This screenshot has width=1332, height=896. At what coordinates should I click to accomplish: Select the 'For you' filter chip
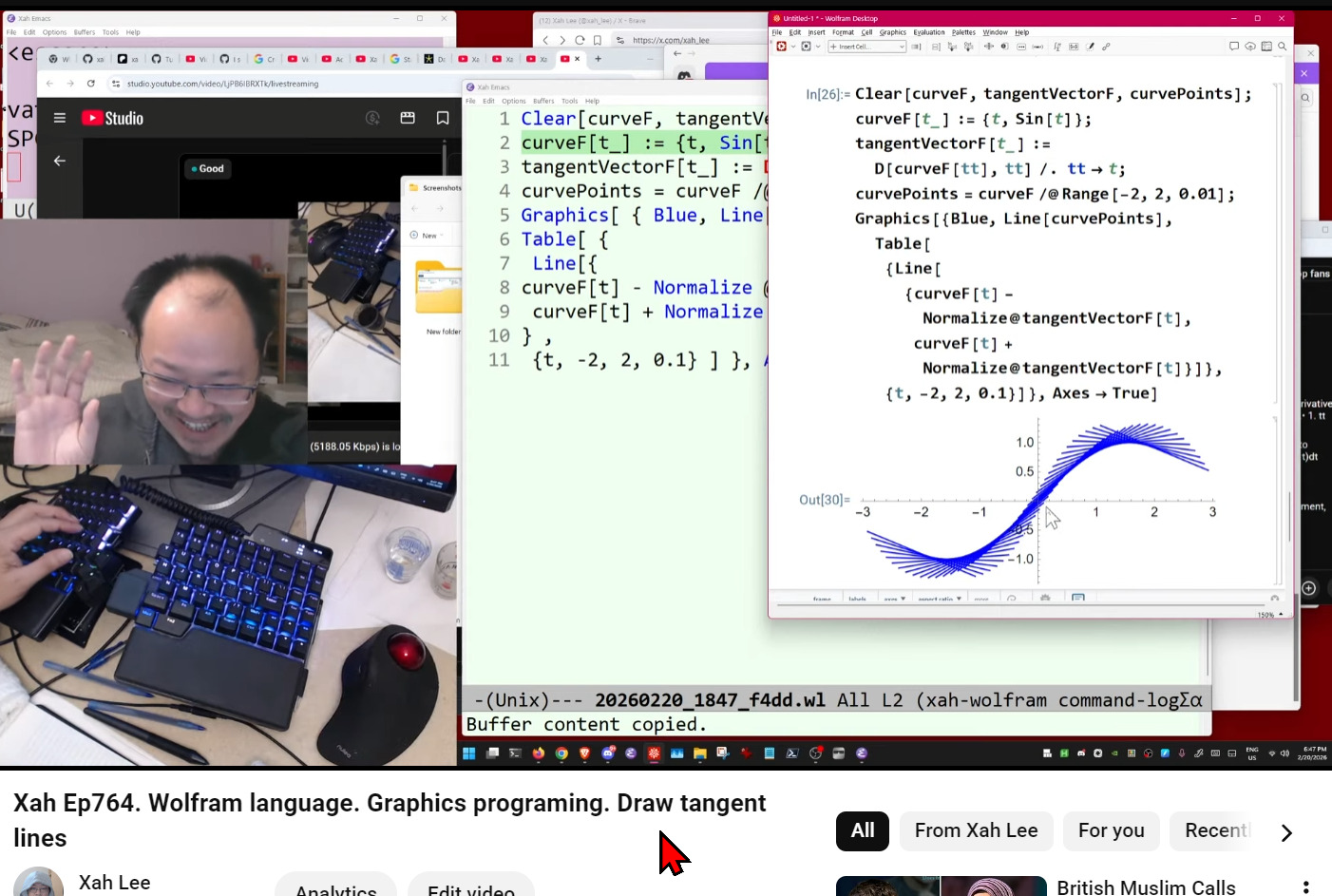point(1111,831)
